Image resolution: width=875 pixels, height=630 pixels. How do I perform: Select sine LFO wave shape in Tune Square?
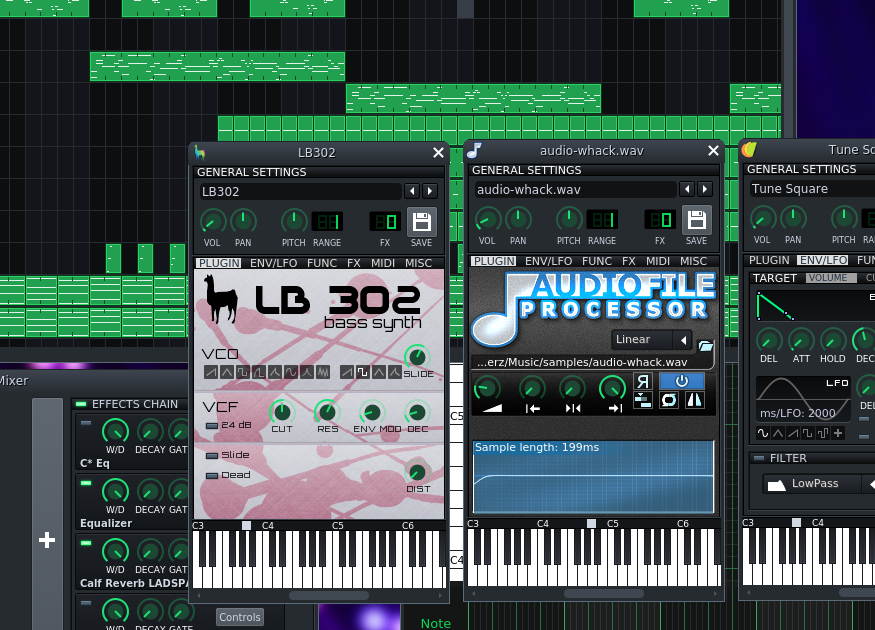pyautogui.click(x=763, y=433)
